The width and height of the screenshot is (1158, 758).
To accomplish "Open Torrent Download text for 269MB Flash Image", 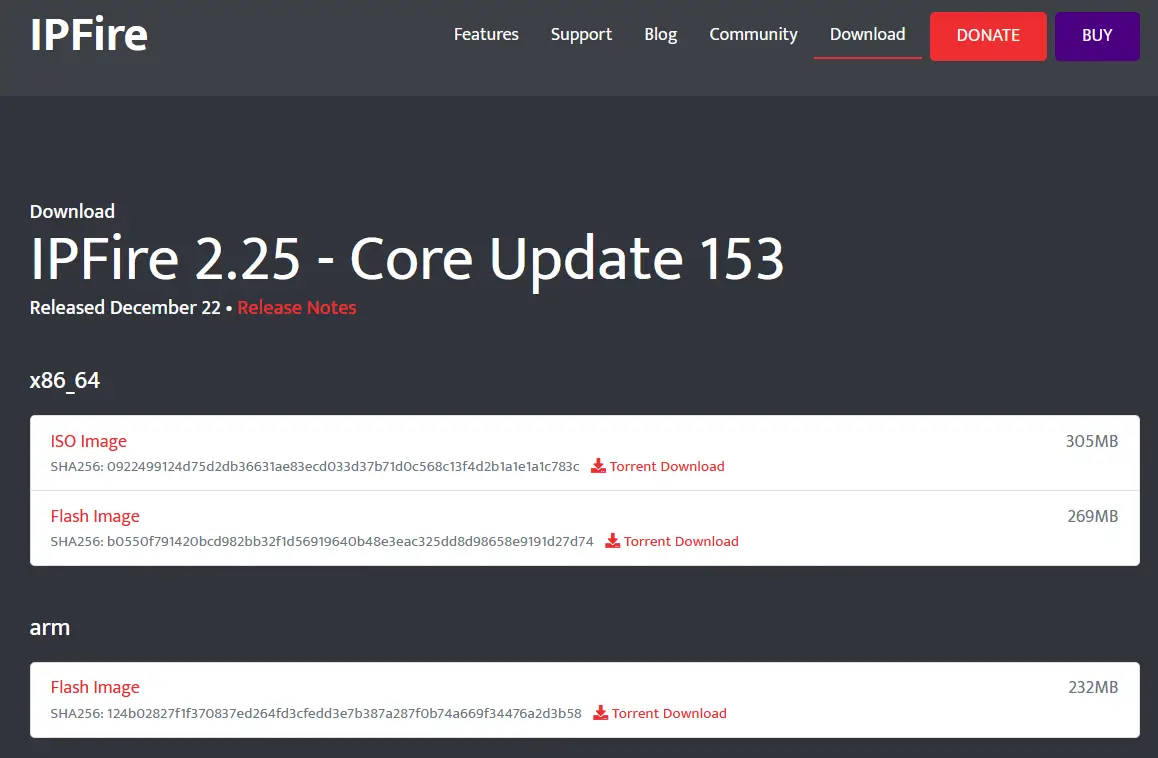I will click(x=681, y=541).
